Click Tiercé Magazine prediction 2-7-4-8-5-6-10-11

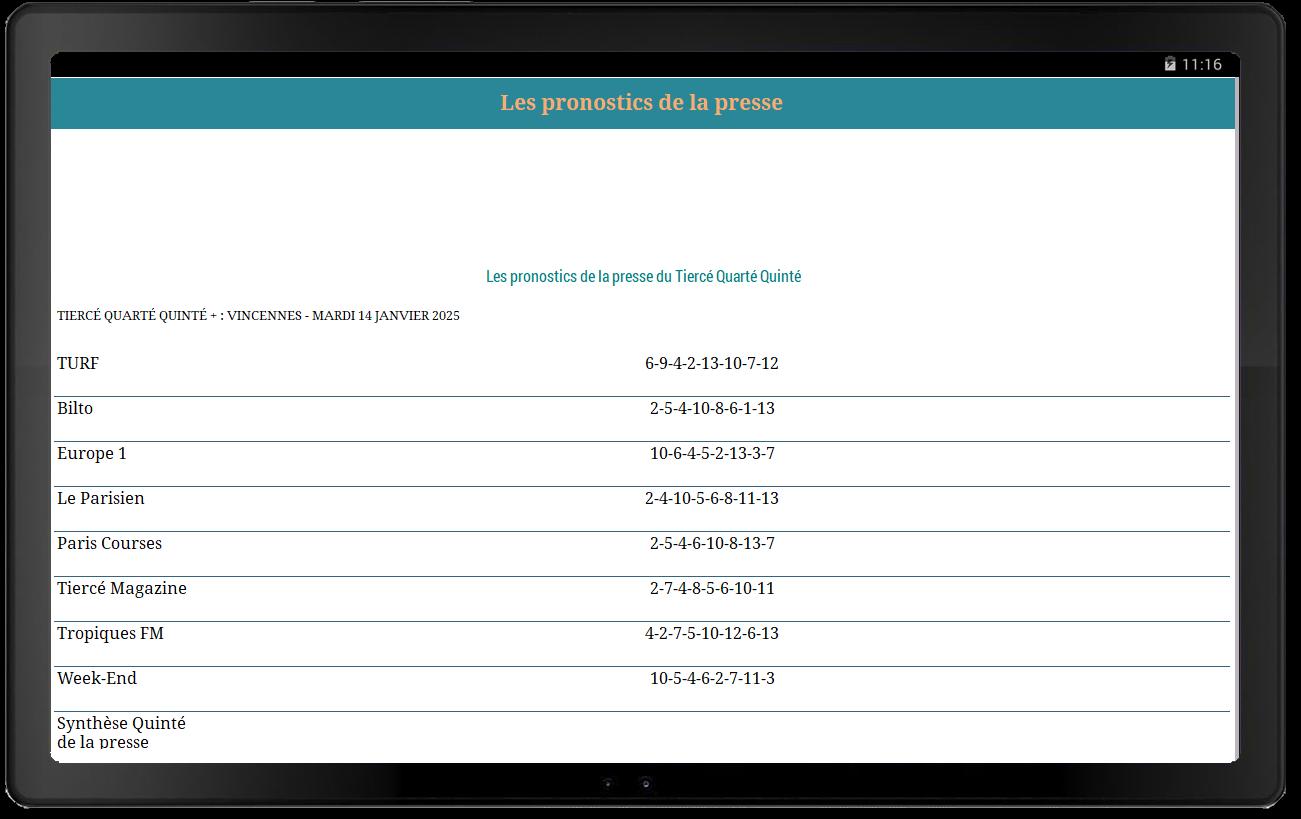pyautogui.click(x=712, y=588)
